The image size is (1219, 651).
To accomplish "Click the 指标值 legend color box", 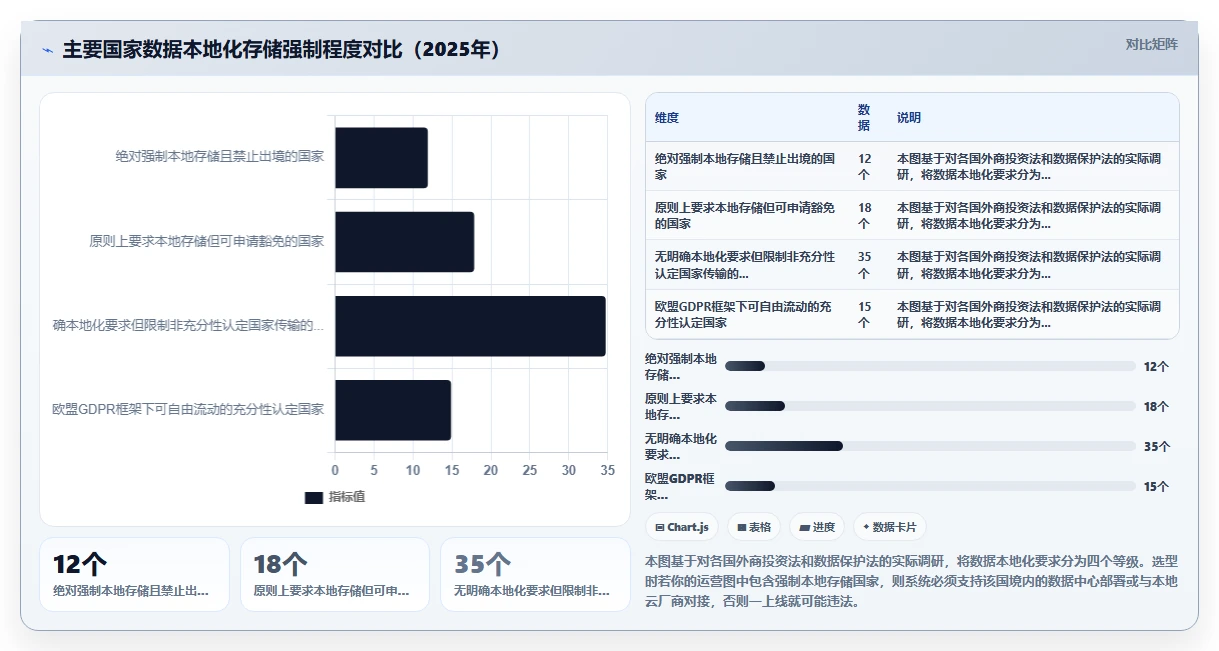I will [x=314, y=497].
